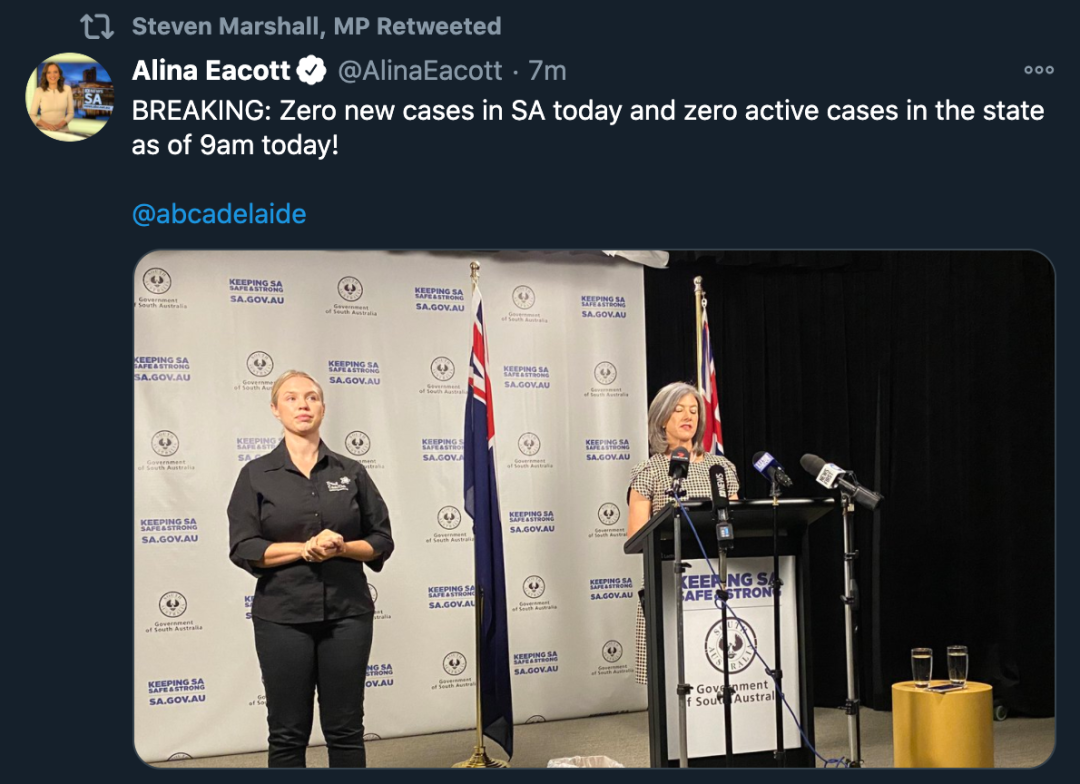
Task: Open the tweet's three-dot more options menu
Action: point(1039,70)
